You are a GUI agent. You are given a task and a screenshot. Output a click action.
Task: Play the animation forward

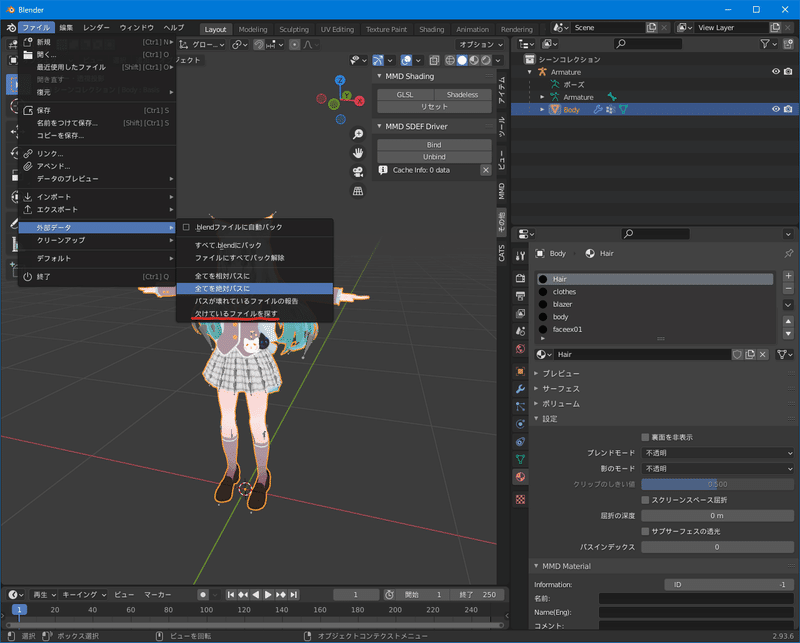click(x=268, y=595)
